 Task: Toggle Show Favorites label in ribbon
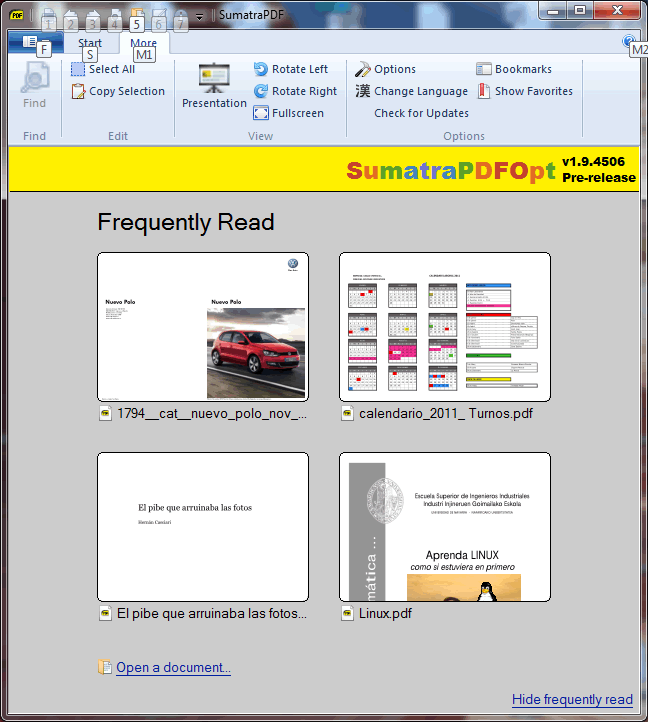[x=534, y=91]
